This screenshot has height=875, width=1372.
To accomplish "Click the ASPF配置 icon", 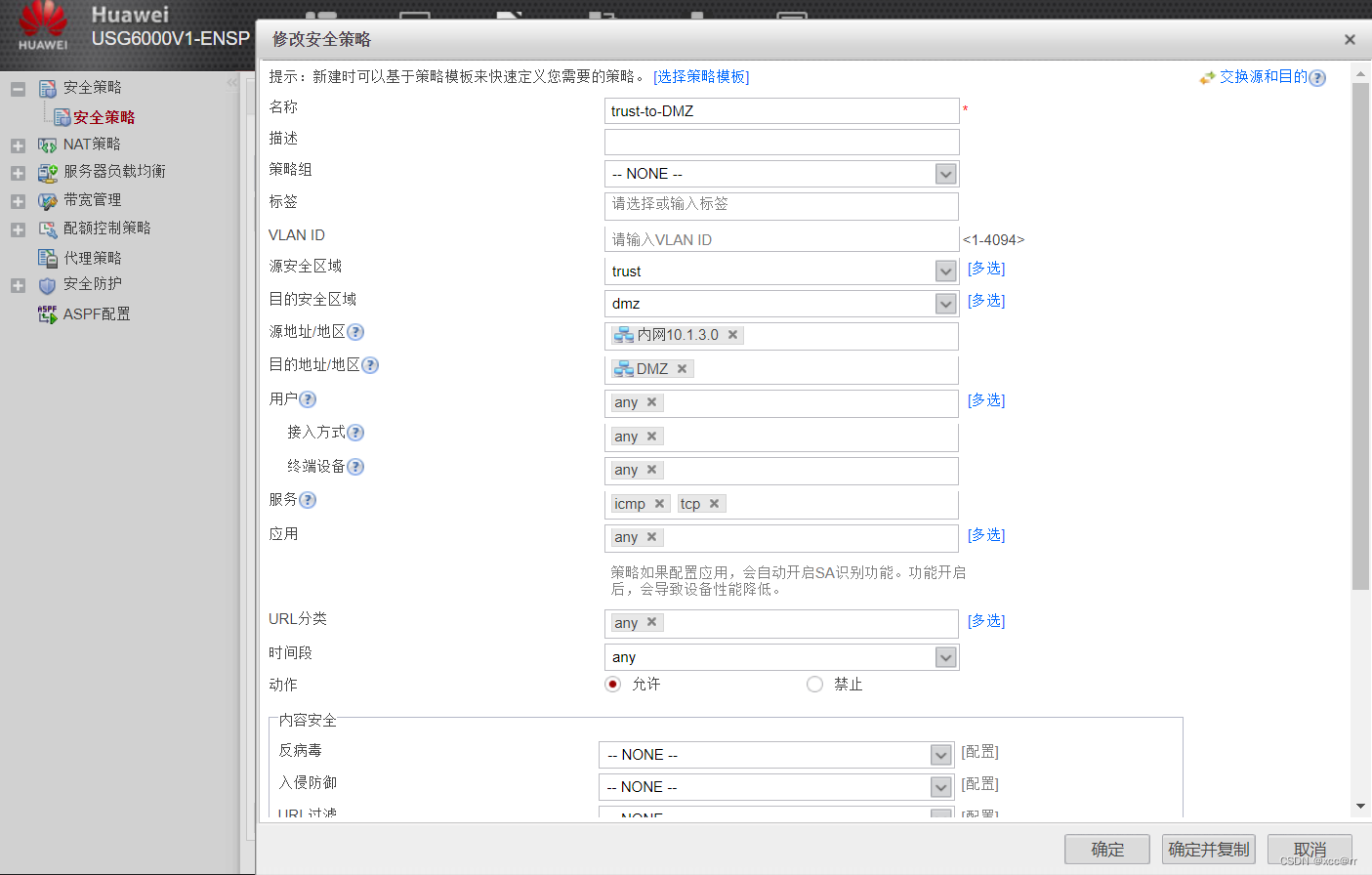I will pyautogui.click(x=48, y=314).
